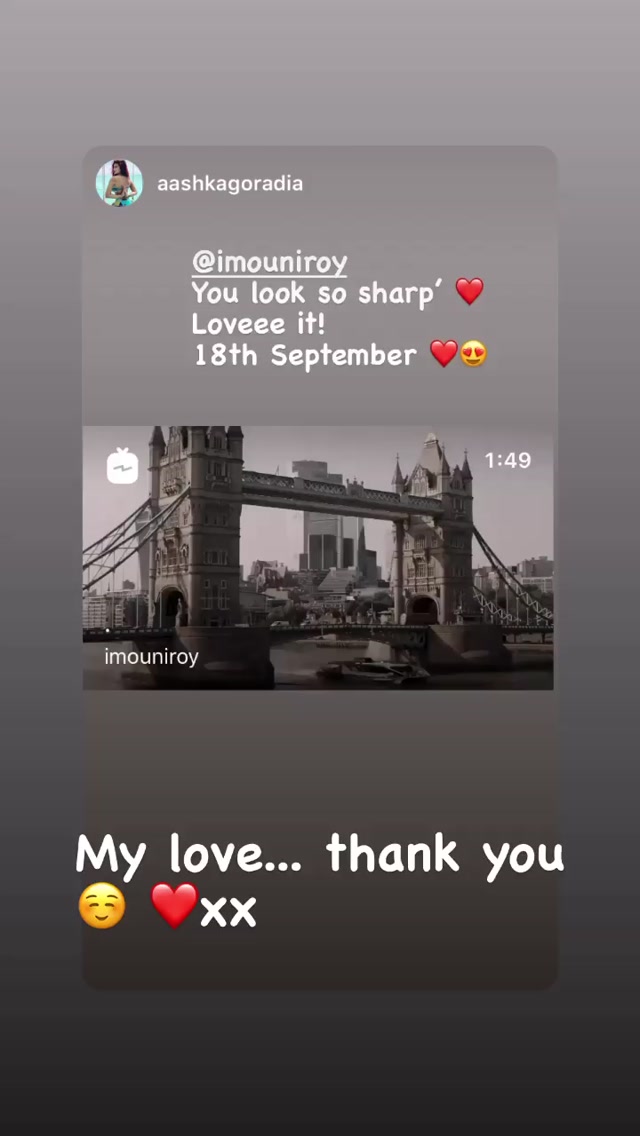The image size is (640, 1136).
Task: Tap the right tower of the bridge
Action: coord(432,532)
